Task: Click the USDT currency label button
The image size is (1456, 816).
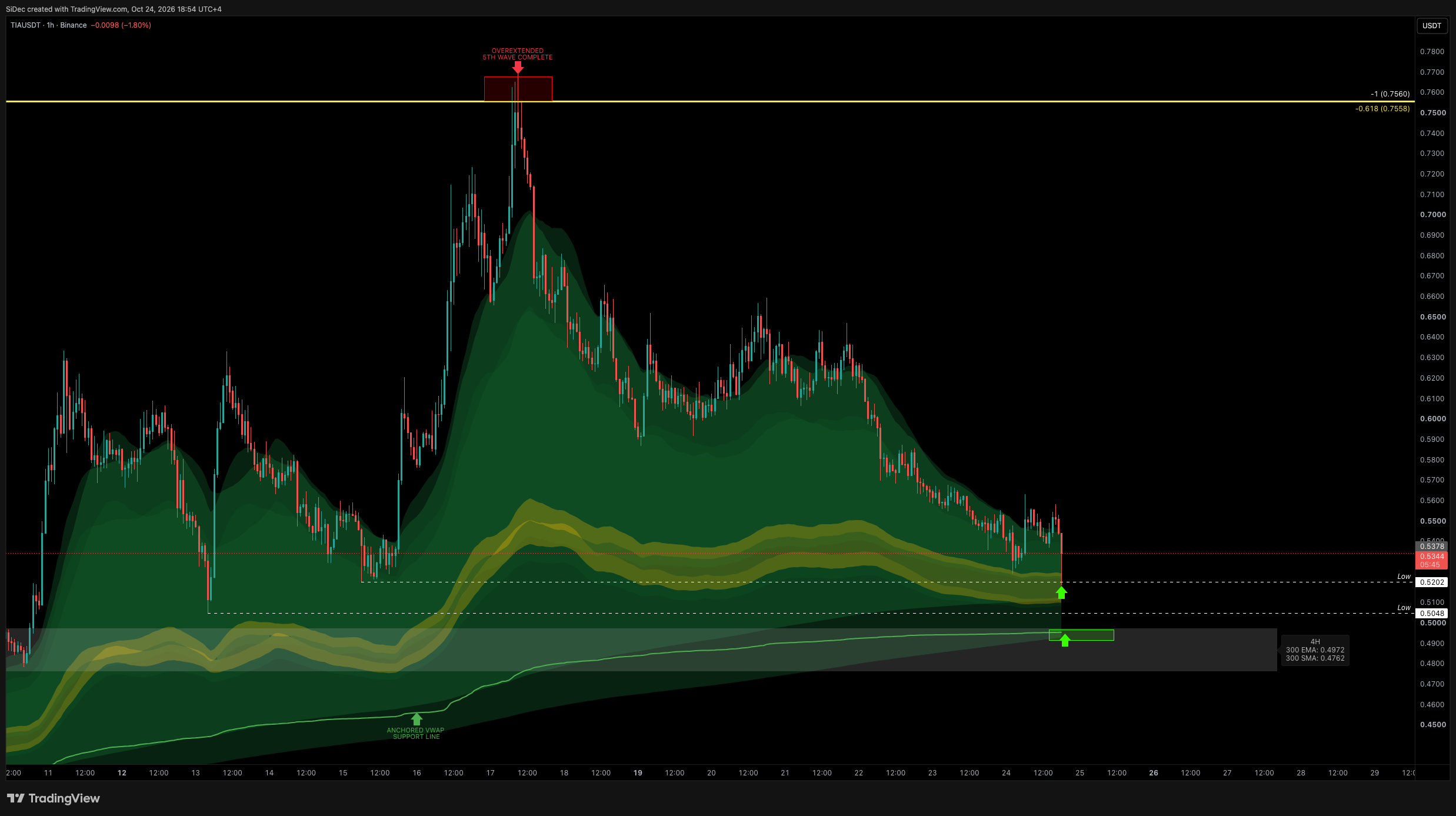Action: [1431, 26]
